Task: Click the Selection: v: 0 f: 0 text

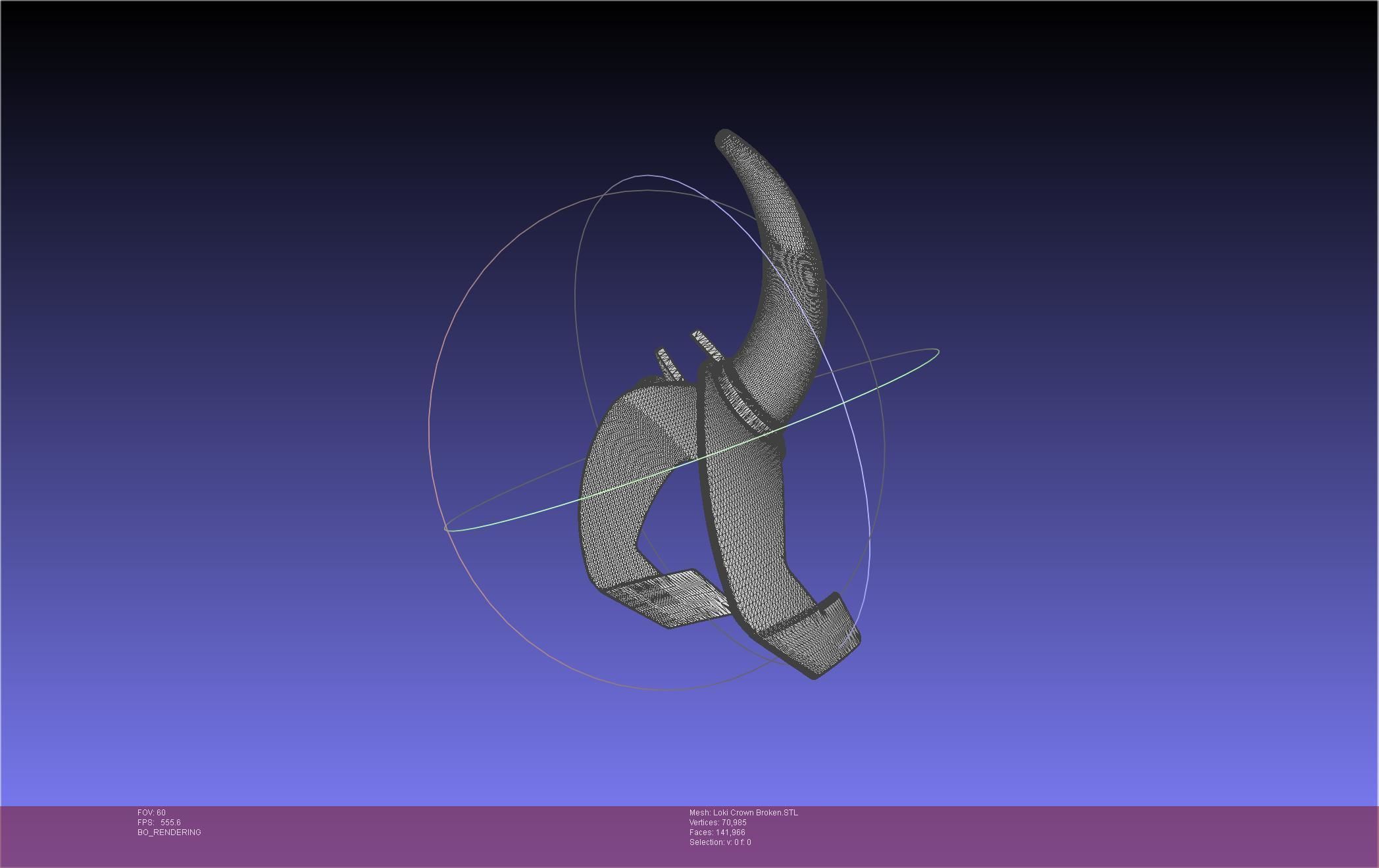Action: point(720,842)
